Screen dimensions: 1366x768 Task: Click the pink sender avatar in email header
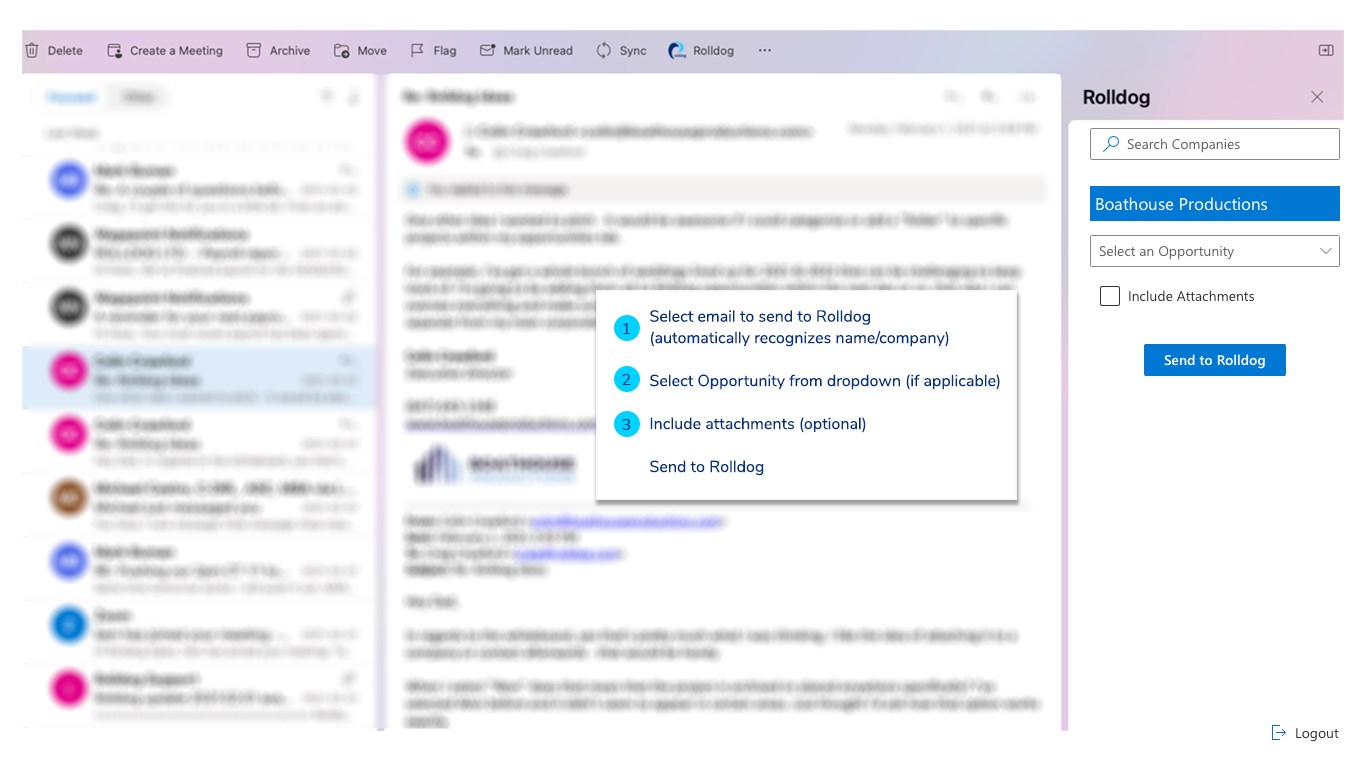point(428,141)
